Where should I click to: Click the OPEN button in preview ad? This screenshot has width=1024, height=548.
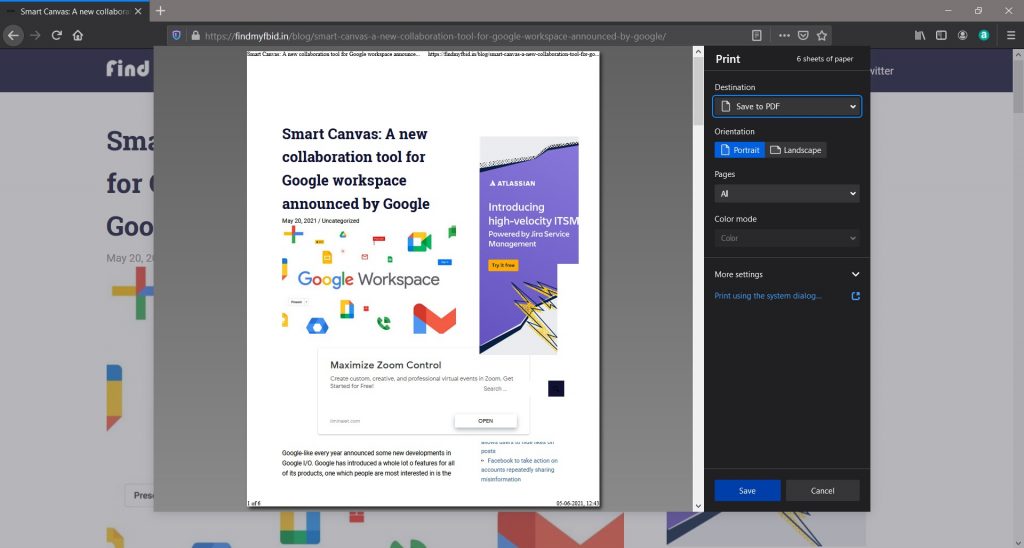pyautogui.click(x=485, y=421)
